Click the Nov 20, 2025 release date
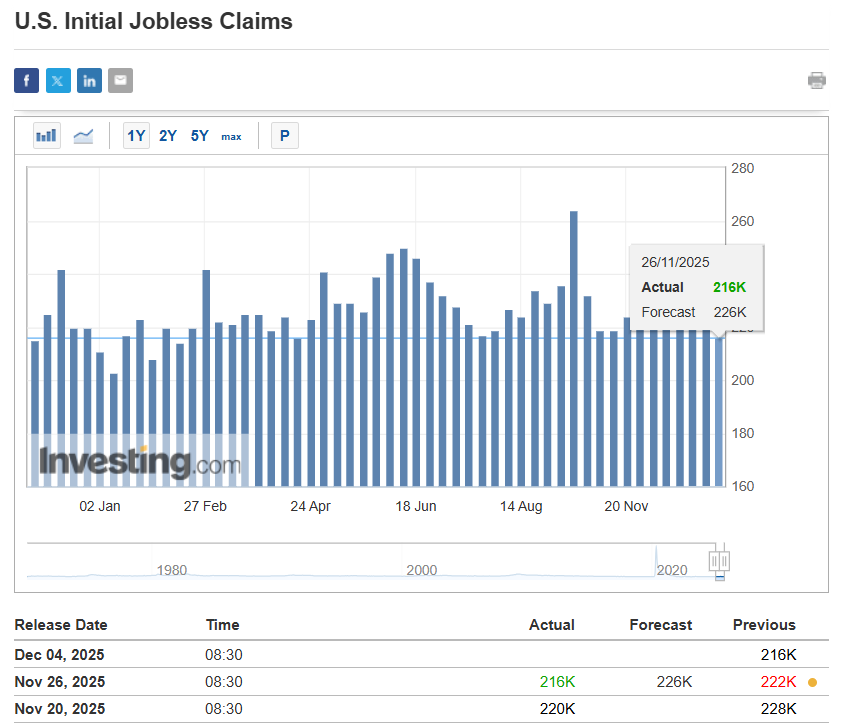 tap(59, 710)
